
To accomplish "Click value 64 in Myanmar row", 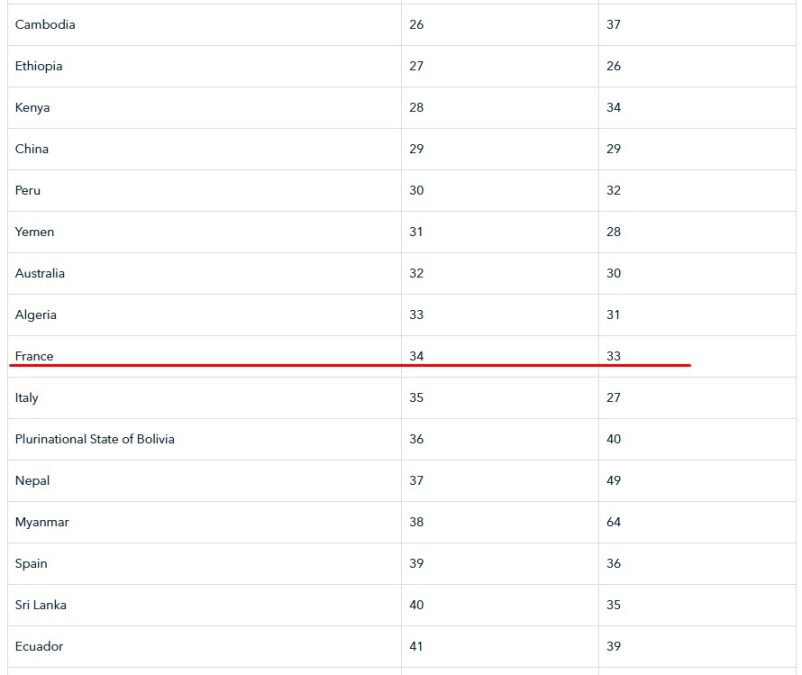I will [614, 522].
